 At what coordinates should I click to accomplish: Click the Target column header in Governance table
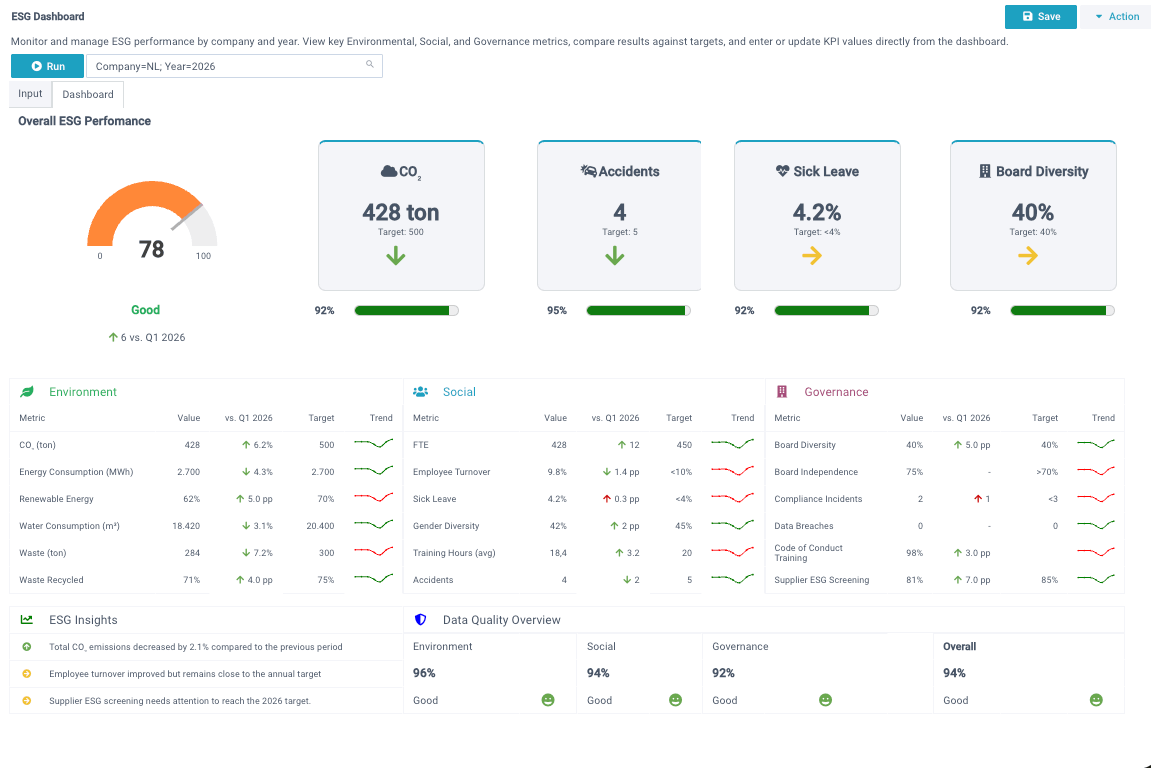coord(1045,418)
